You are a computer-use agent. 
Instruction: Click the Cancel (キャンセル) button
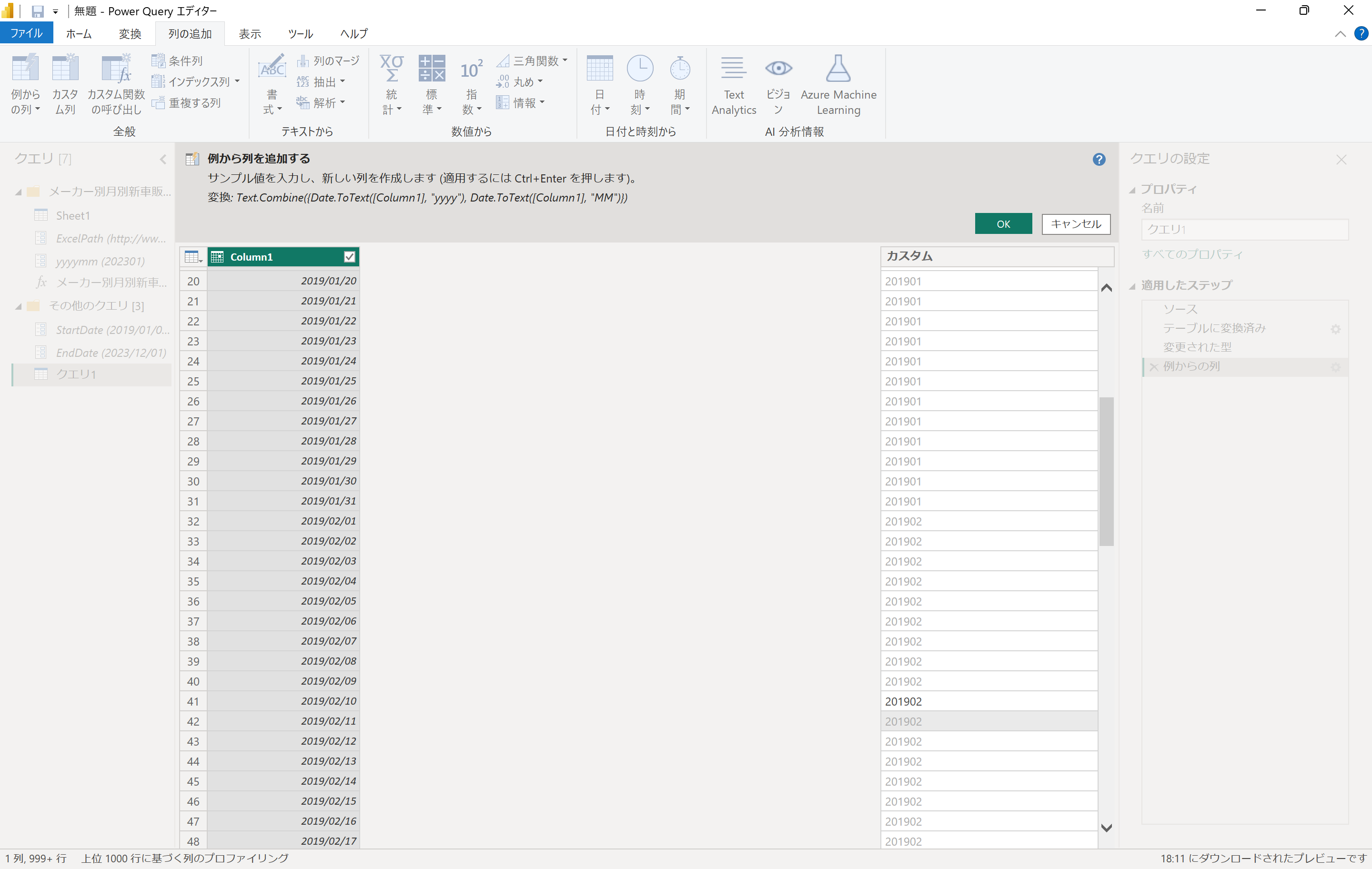pyautogui.click(x=1075, y=224)
